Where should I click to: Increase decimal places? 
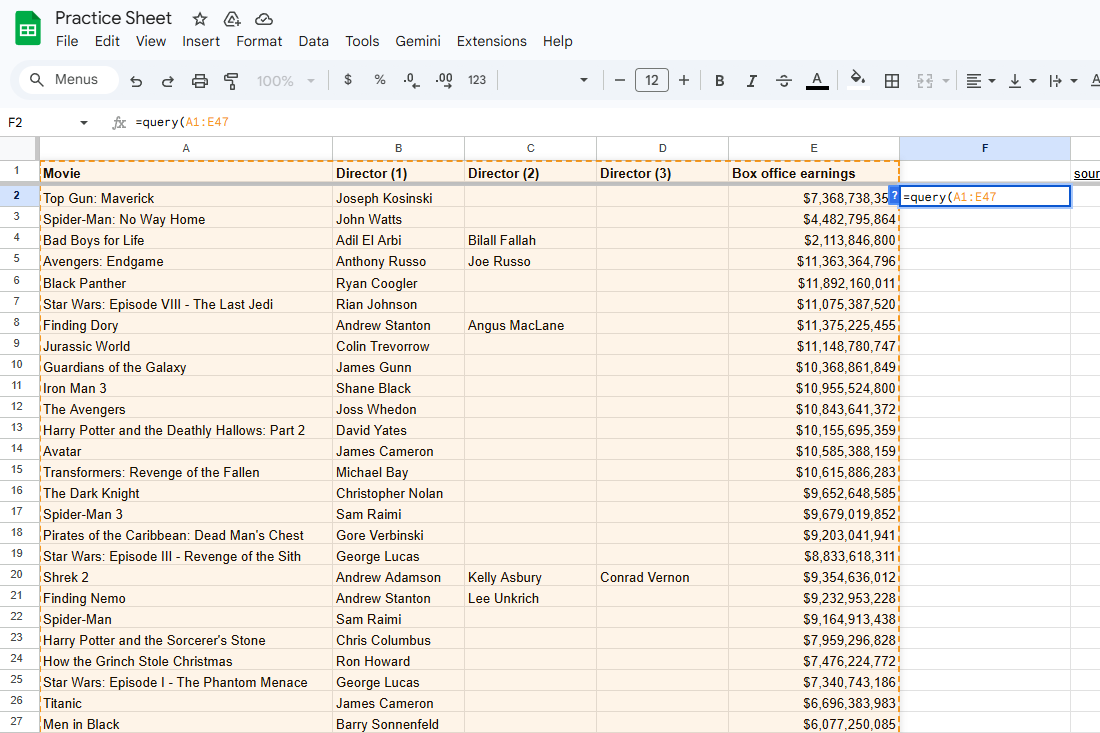[x=444, y=79]
